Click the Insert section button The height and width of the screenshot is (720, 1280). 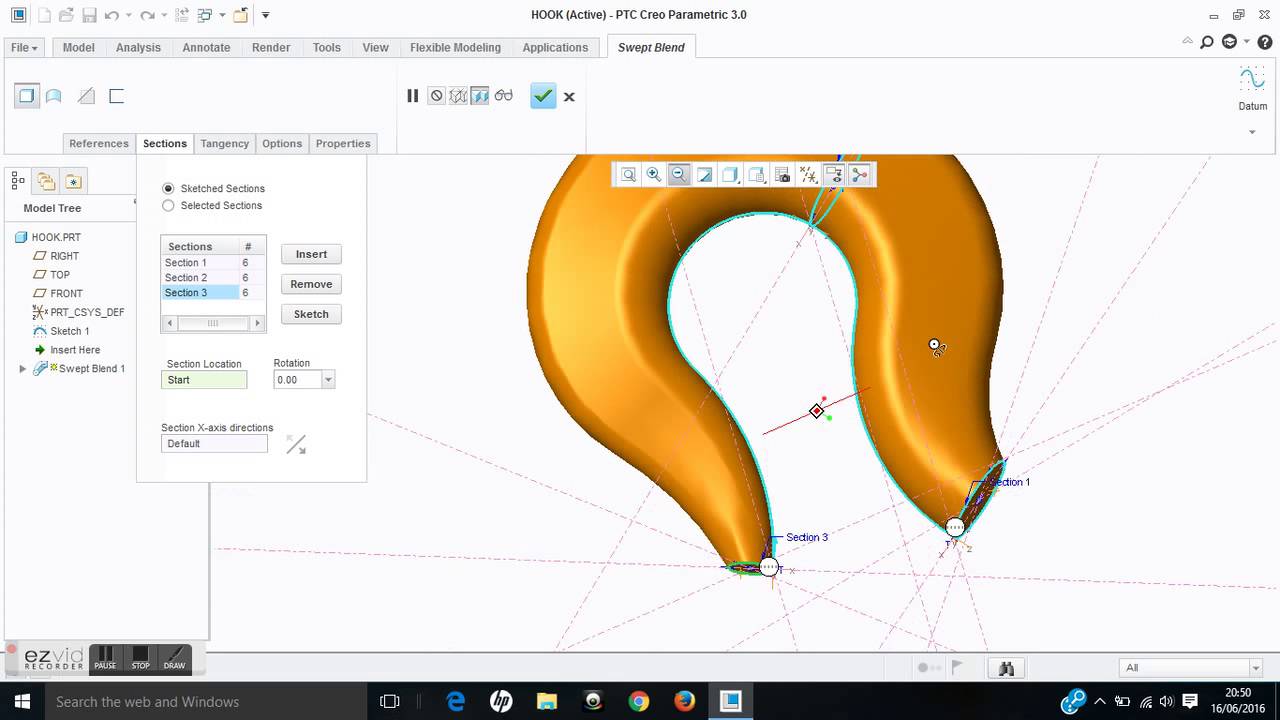pos(311,254)
